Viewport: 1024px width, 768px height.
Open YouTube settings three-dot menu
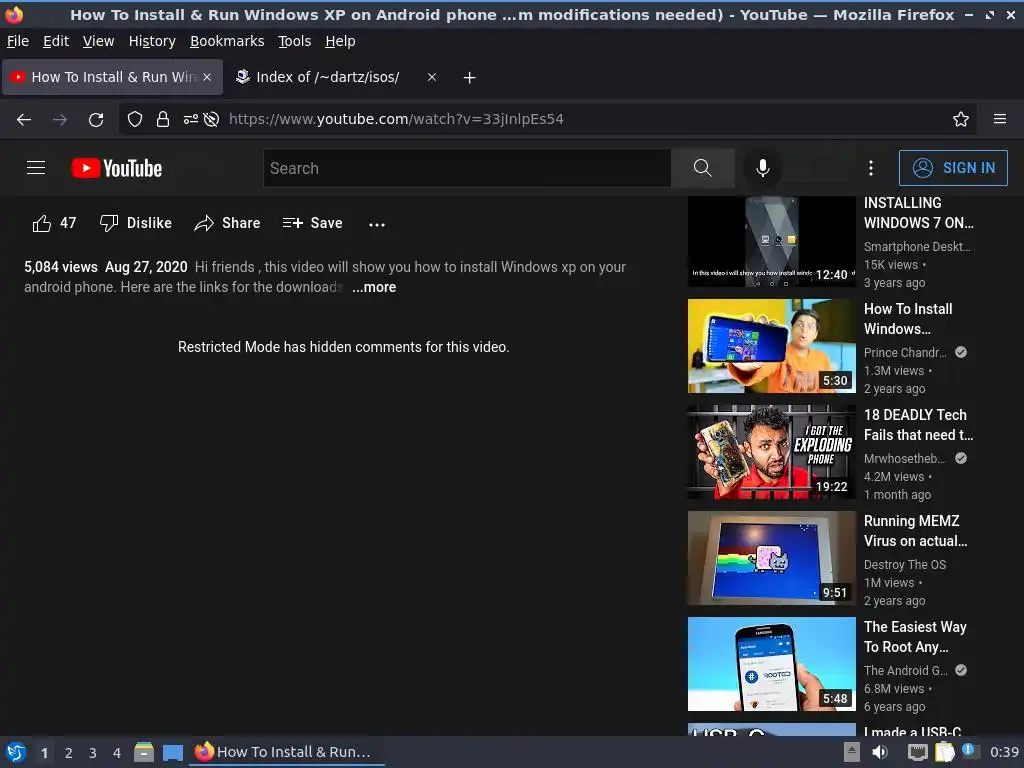coord(871,168)
